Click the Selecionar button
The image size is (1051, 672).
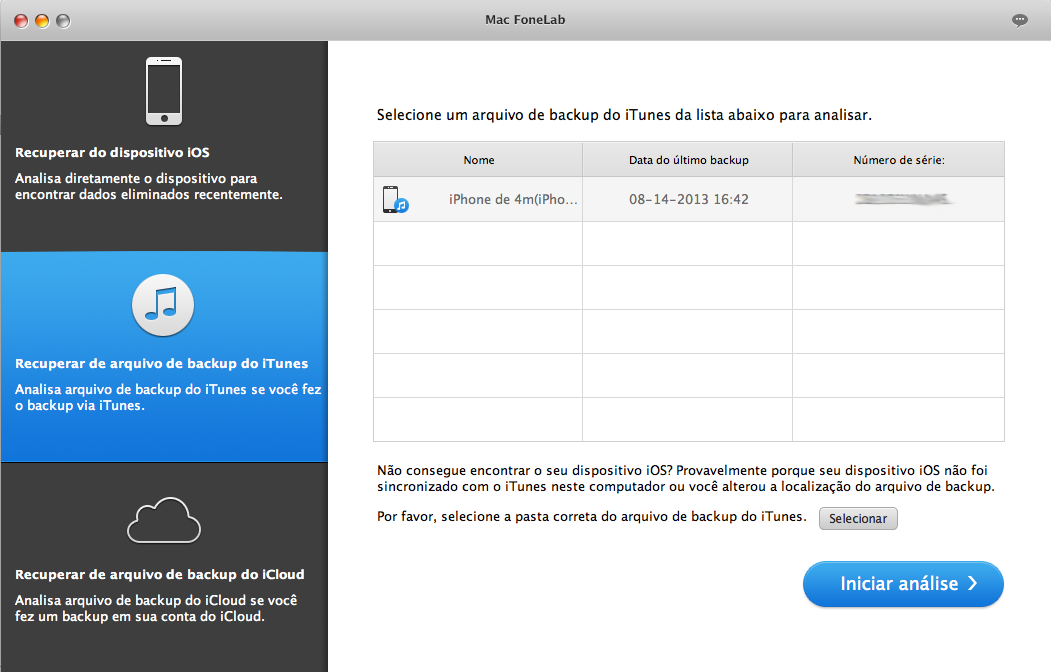tap(858, 519)
